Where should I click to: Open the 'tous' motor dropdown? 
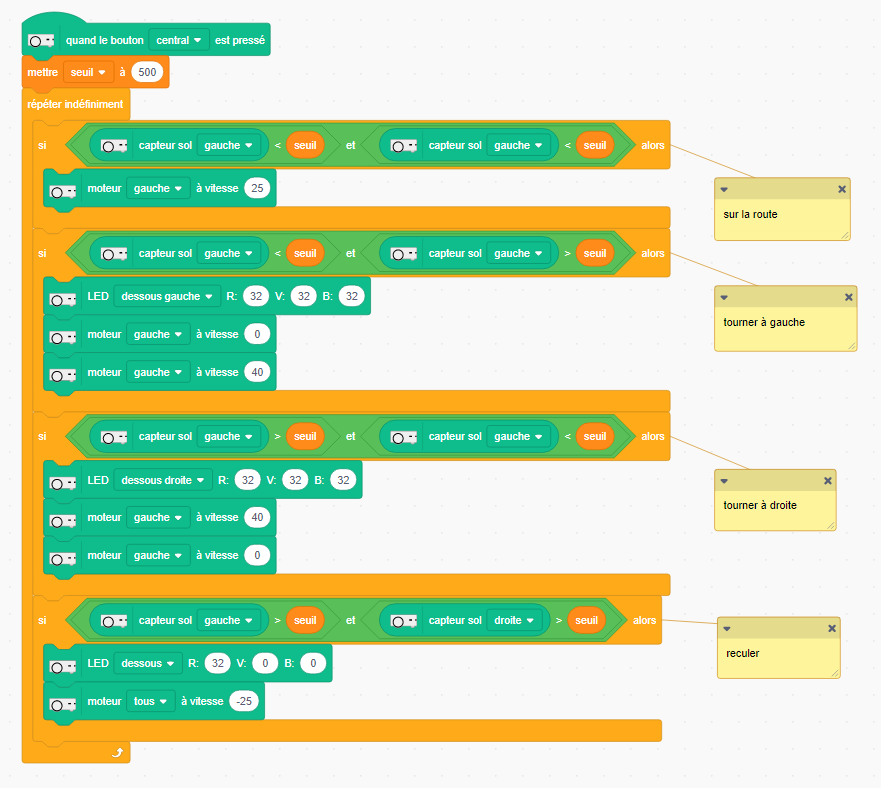(x=151, y=702)
